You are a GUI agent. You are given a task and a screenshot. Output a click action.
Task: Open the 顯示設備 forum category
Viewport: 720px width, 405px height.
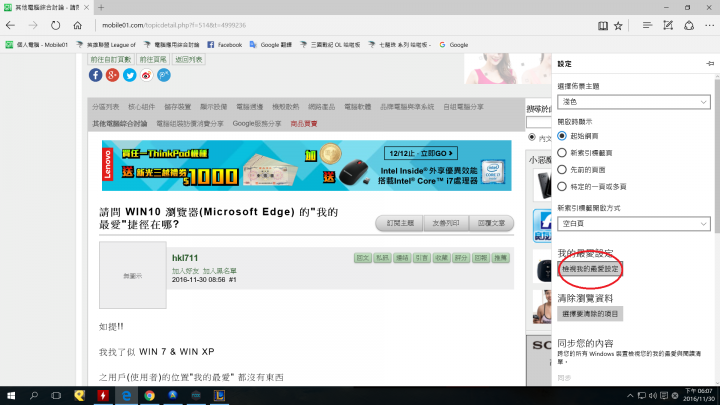[x=214, y=107]
